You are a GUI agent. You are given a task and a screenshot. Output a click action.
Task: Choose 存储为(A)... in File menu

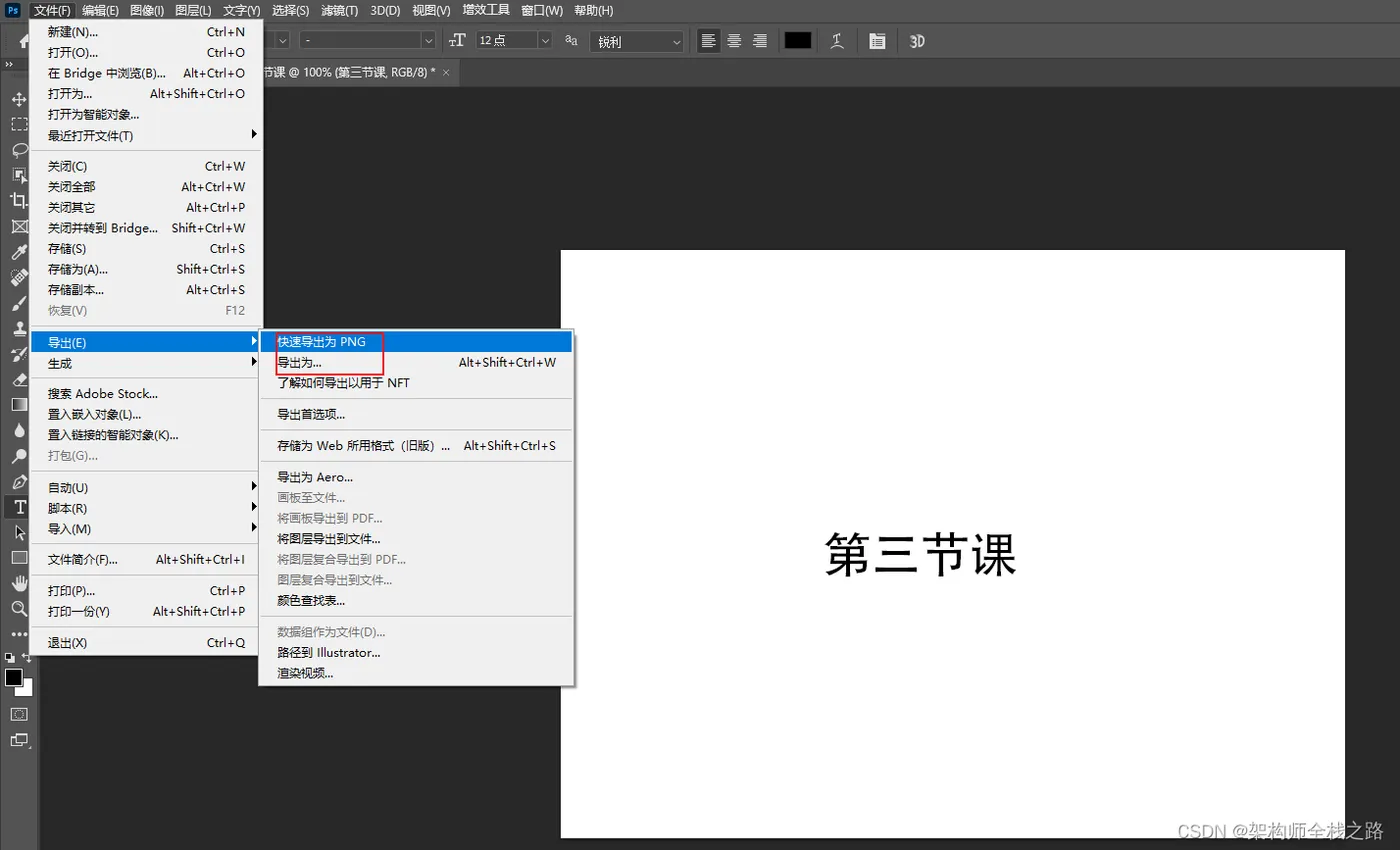click(146, 269)
